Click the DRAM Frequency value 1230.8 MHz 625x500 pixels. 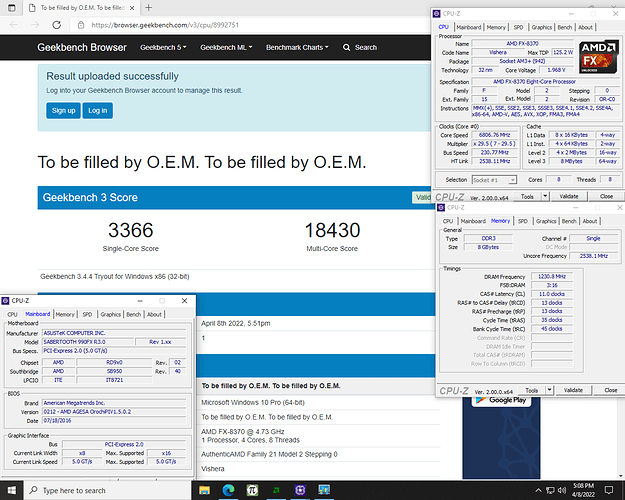tap(552, 276)
